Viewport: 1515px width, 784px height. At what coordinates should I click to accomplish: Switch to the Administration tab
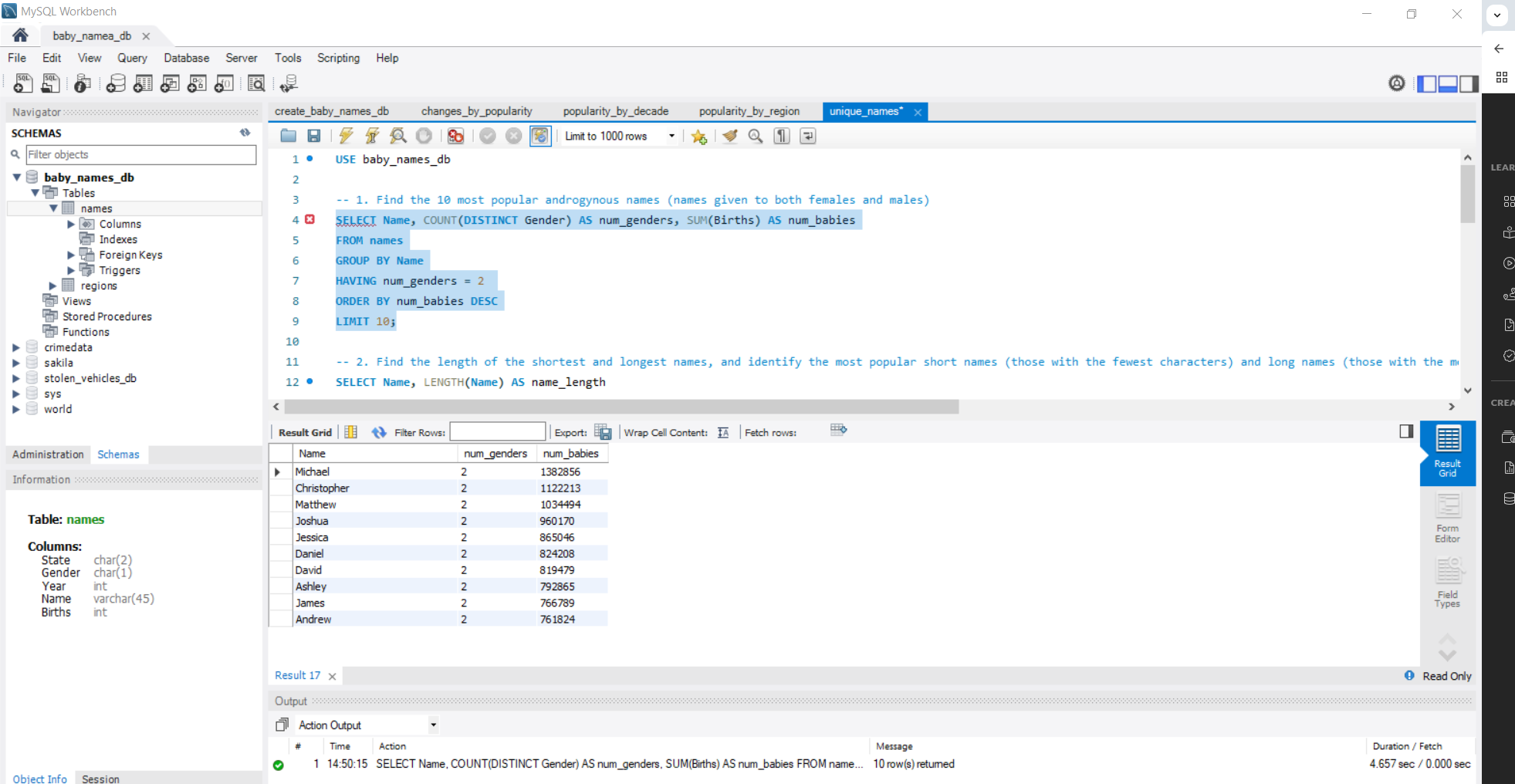coord(48,455)
